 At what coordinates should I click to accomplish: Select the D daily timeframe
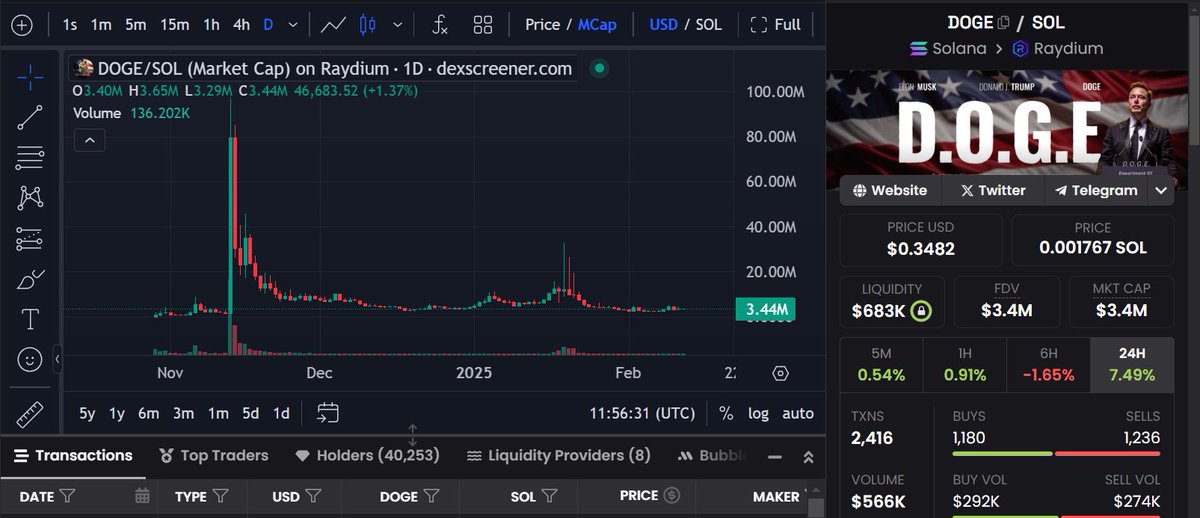pyautogui.click(x=268, y=24)
